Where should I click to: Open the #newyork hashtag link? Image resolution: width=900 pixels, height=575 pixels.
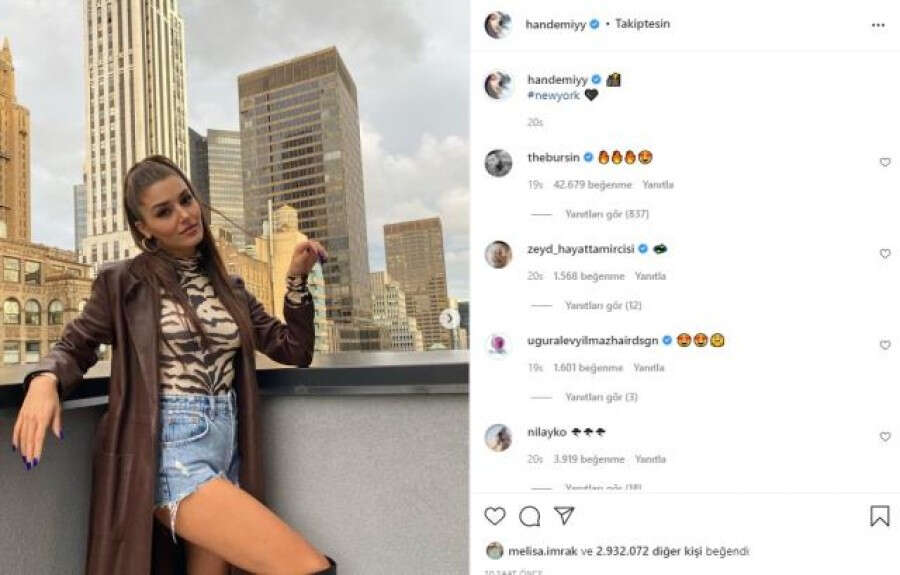coord(553,95)
